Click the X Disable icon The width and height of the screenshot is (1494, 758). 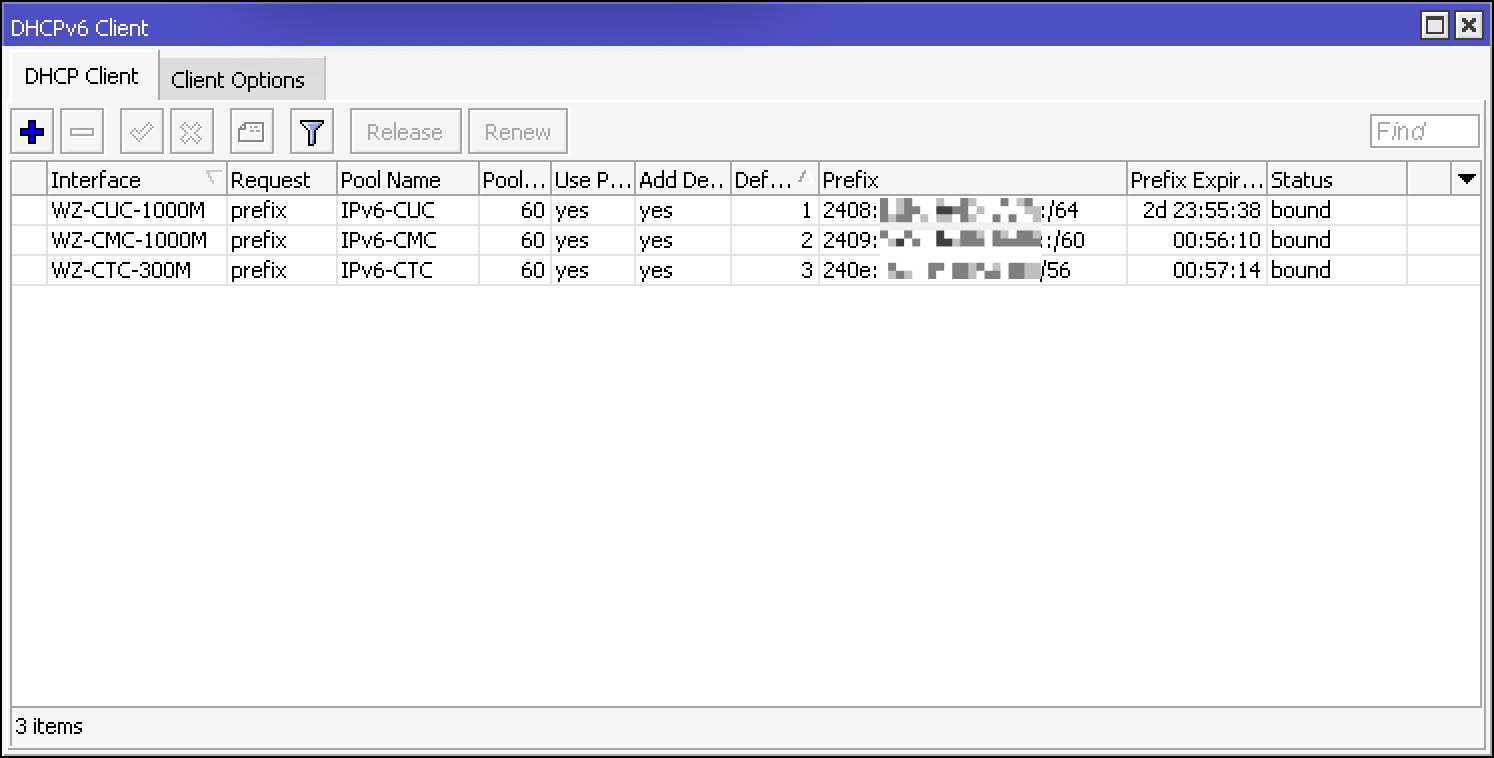coord(192,131)
